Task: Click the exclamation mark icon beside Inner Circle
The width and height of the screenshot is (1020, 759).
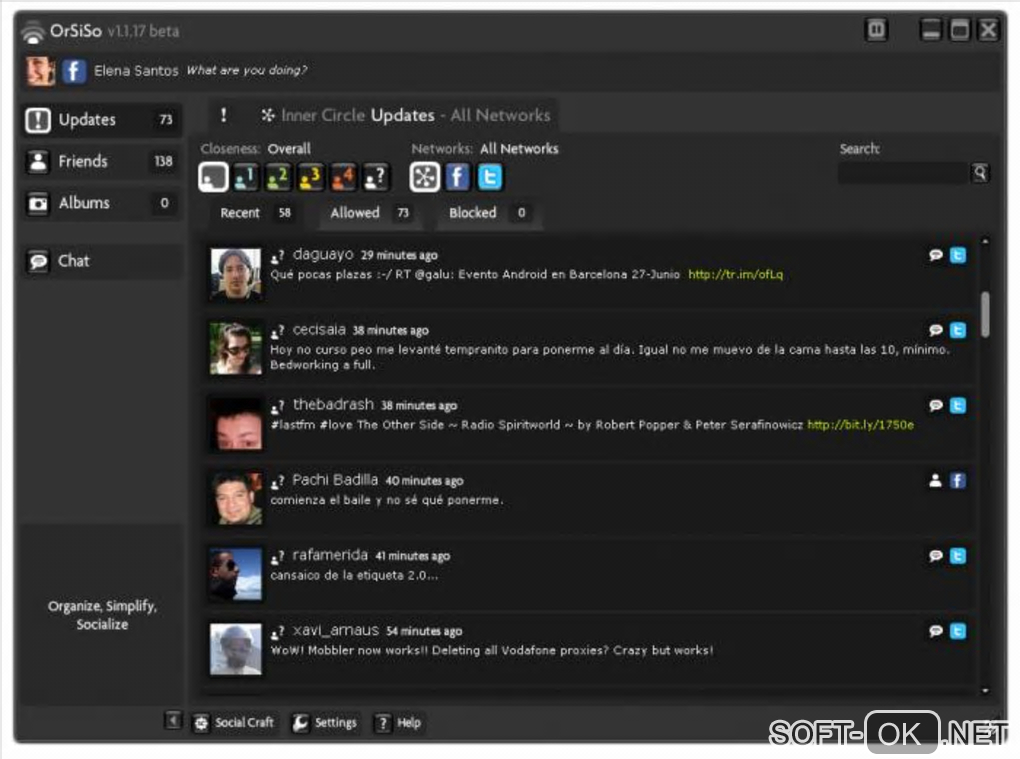Action: pyautogui.click(x=224, y=115)
